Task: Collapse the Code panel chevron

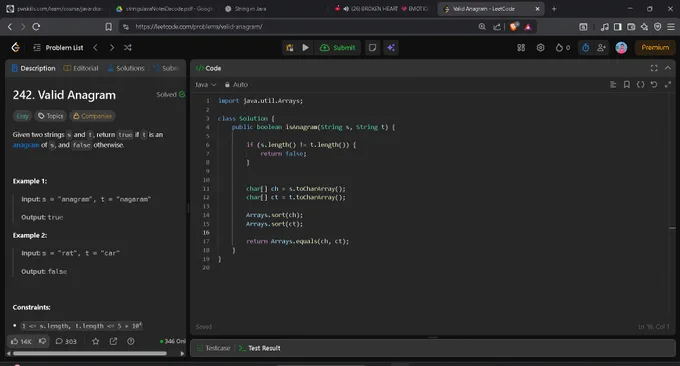Action: (668, 68)
